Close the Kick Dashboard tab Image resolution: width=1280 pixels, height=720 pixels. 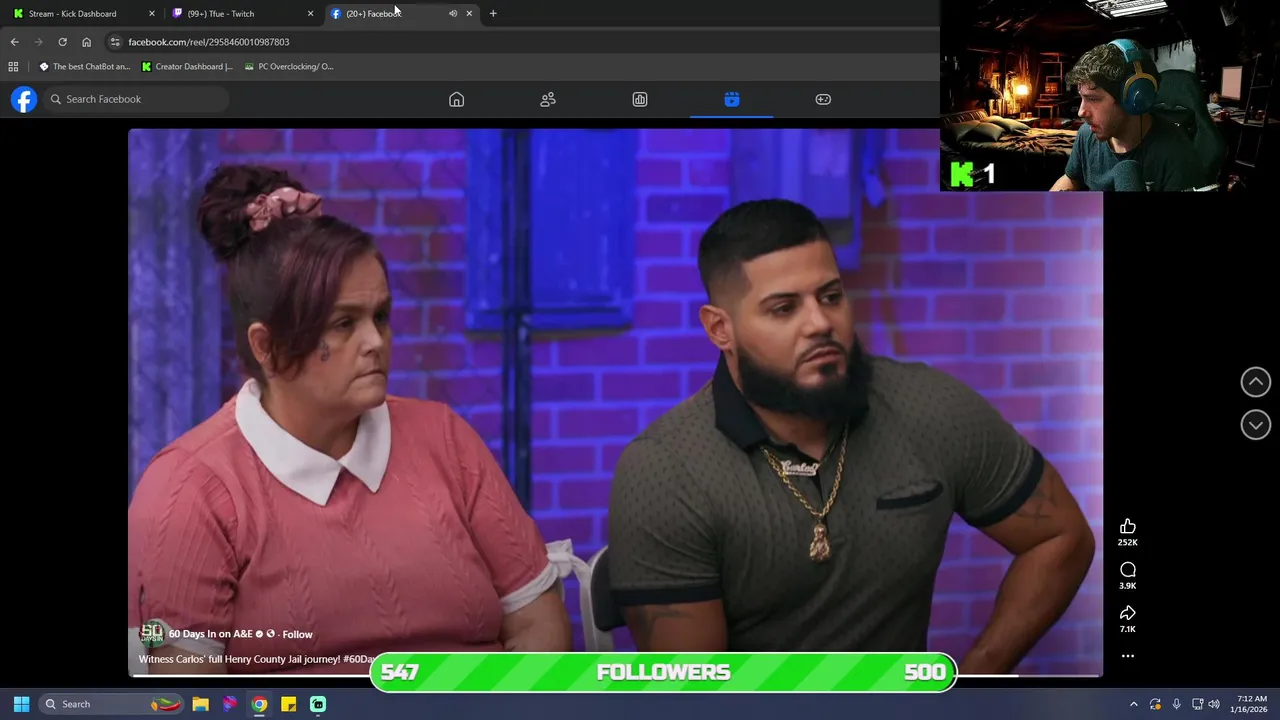click(152, 13)
